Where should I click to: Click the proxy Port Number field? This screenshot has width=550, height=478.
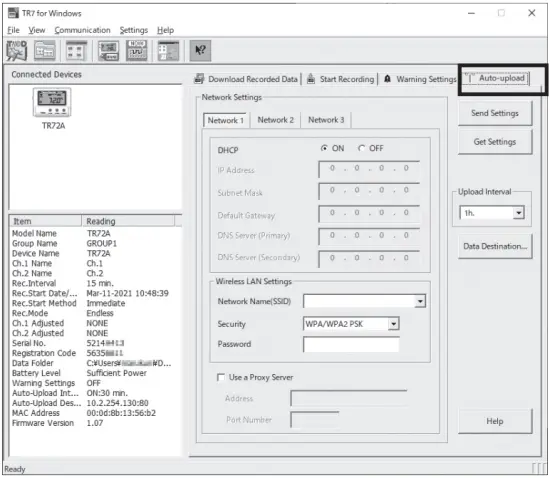click(315, 420)
